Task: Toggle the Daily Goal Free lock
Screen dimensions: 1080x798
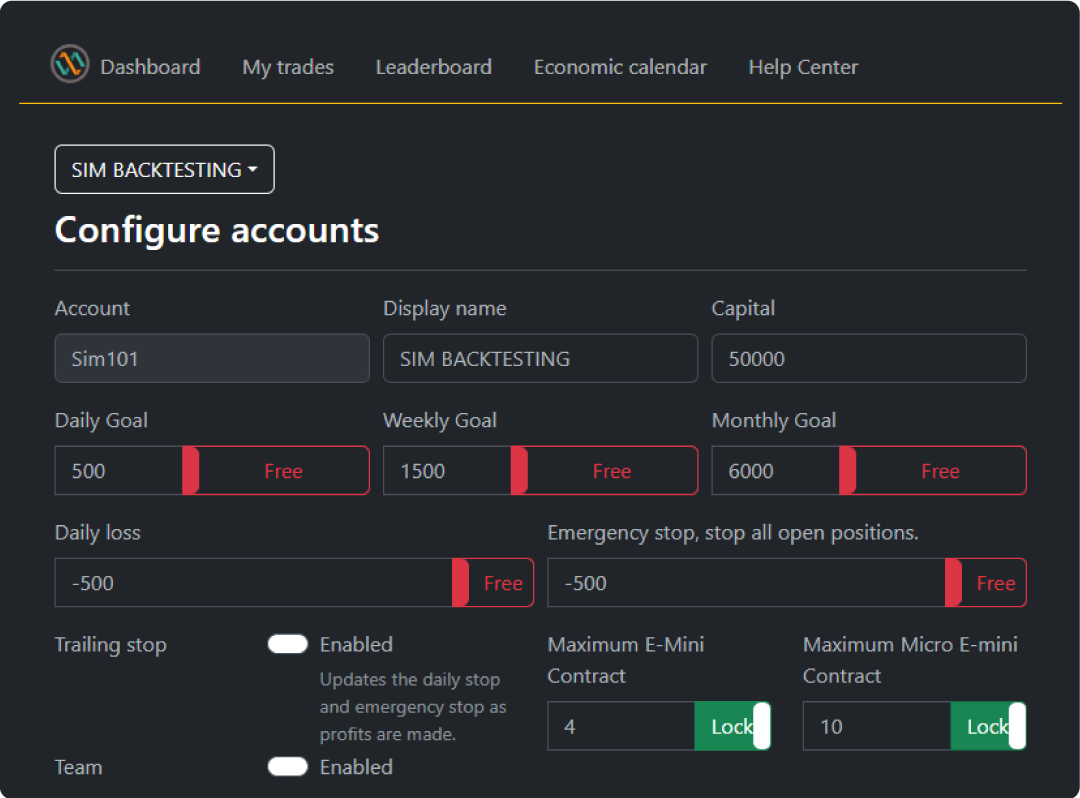Action: click(x=276, y=470)
